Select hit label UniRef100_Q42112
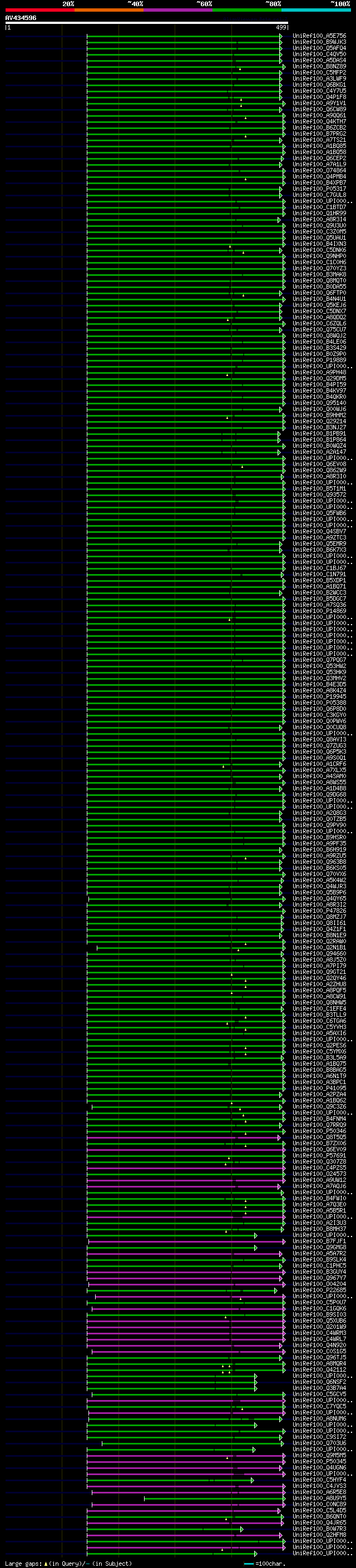The width and height of the screenshot is (356, 1568). tap(319, 1369)
